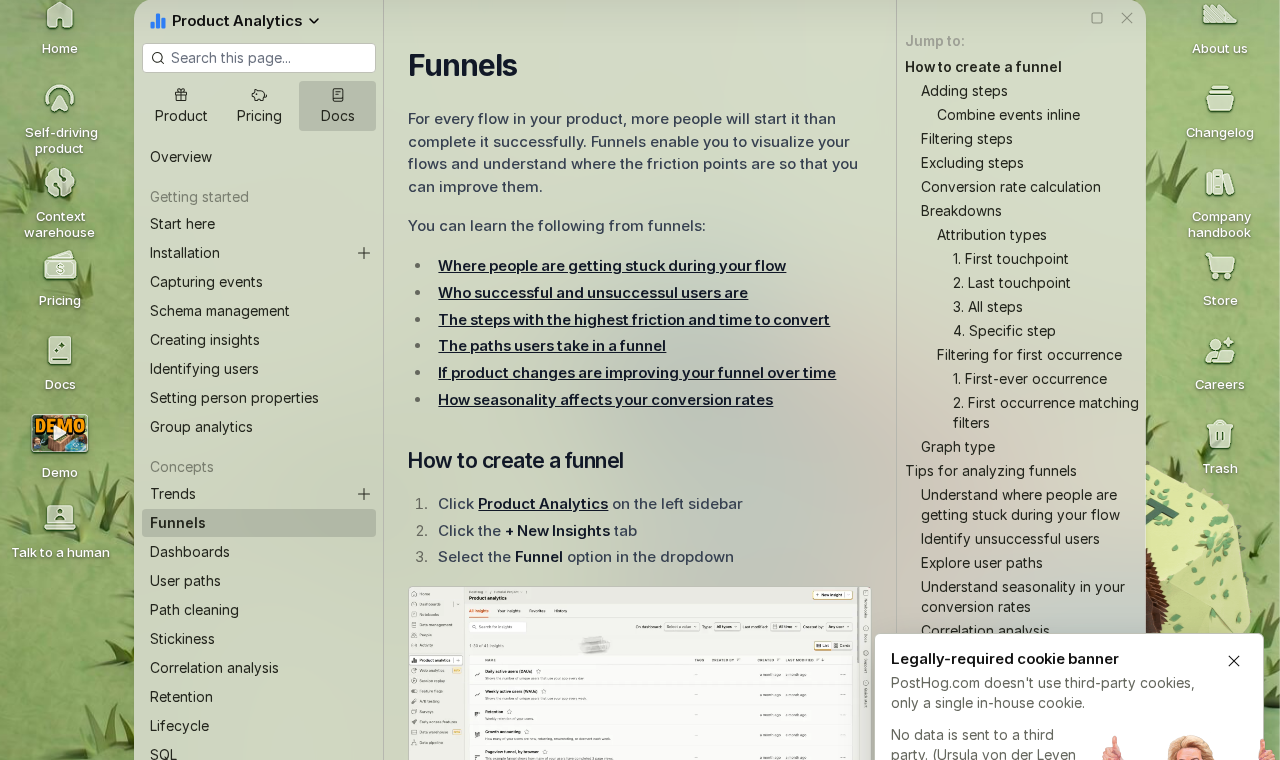
Task: Expand the Installation section
Action: 364,253
